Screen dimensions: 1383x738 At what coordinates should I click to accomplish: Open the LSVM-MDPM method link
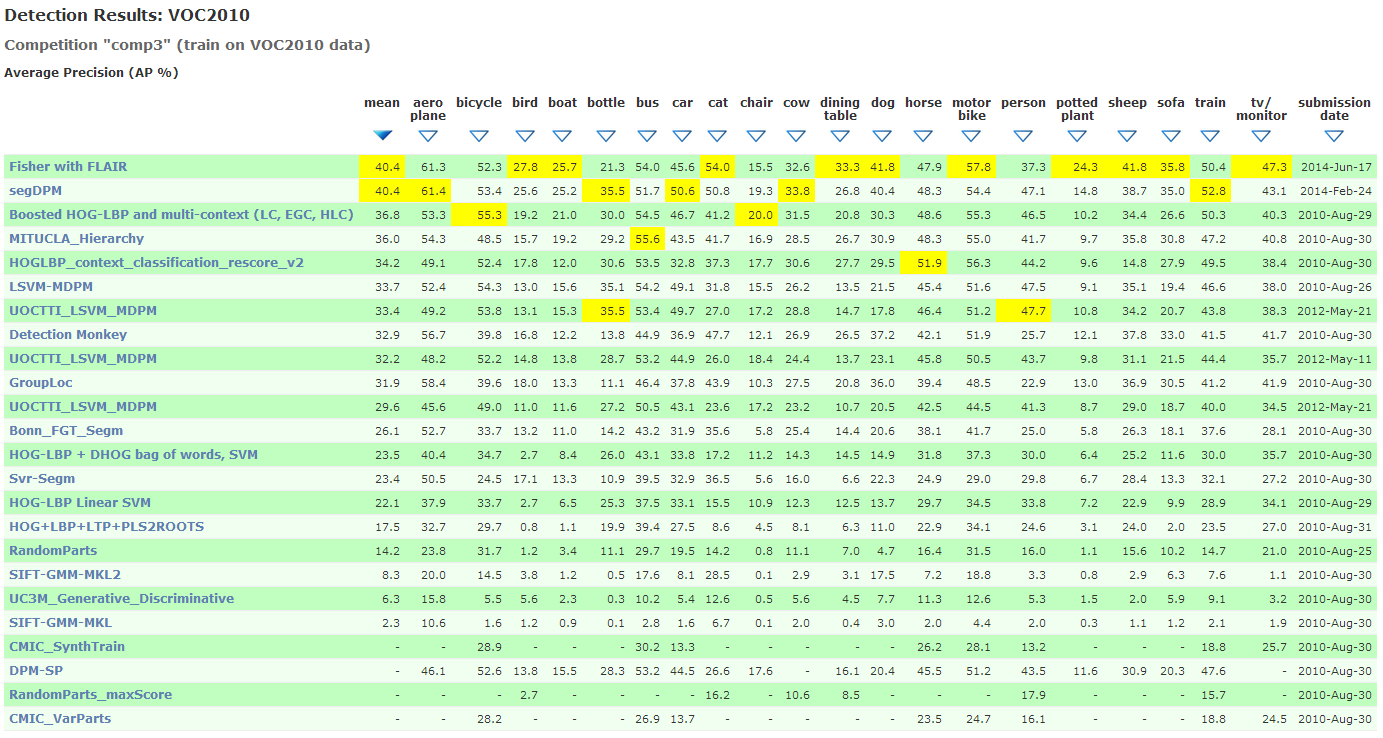click(x=50, y=287)
